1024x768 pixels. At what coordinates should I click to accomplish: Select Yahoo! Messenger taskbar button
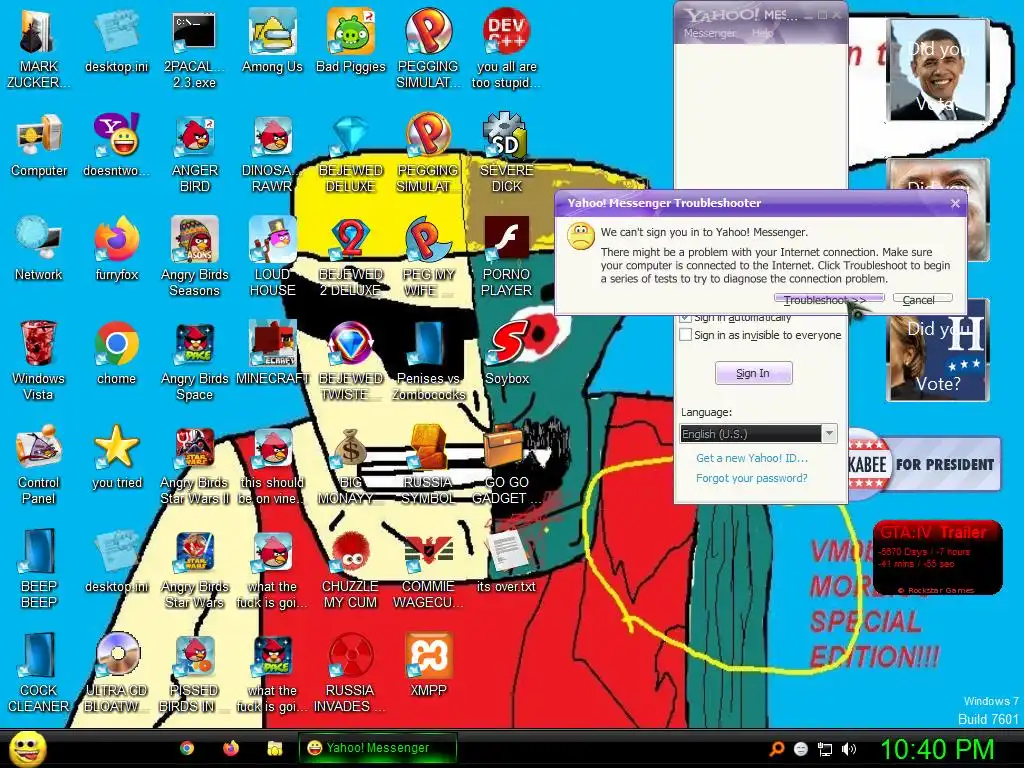pyautogui.click(x=377, y=748)
